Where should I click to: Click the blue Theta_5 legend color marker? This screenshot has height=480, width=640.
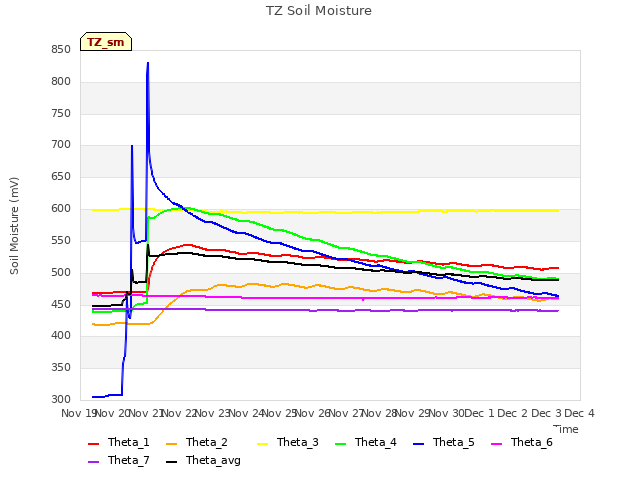418,444
